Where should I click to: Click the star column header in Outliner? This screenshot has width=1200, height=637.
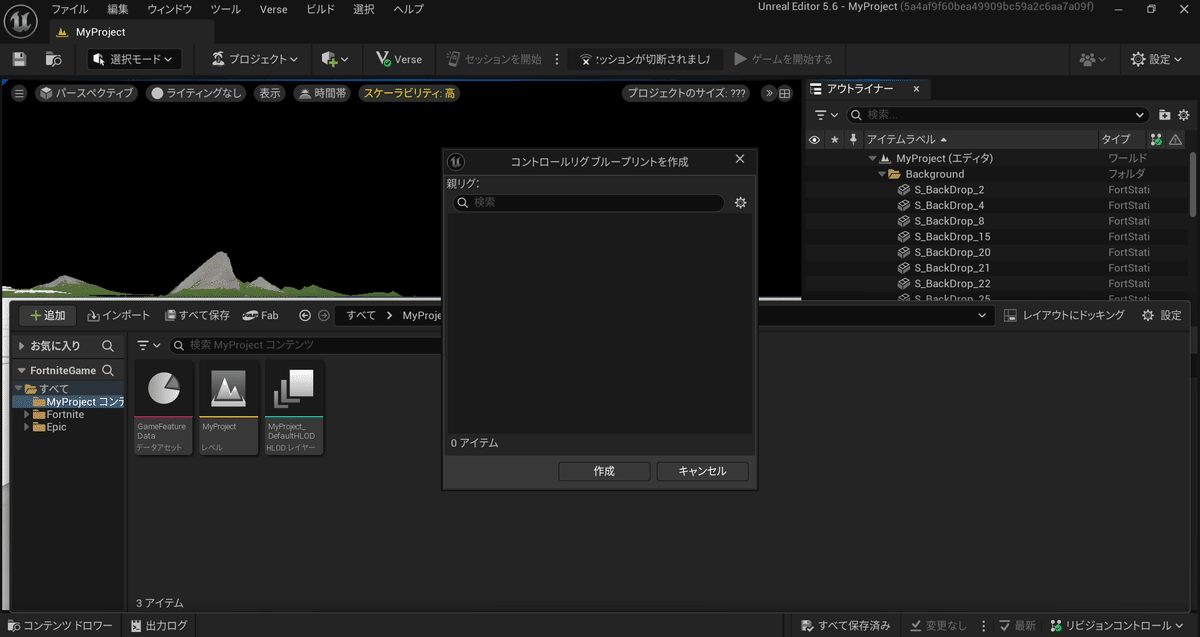[834, 140]
